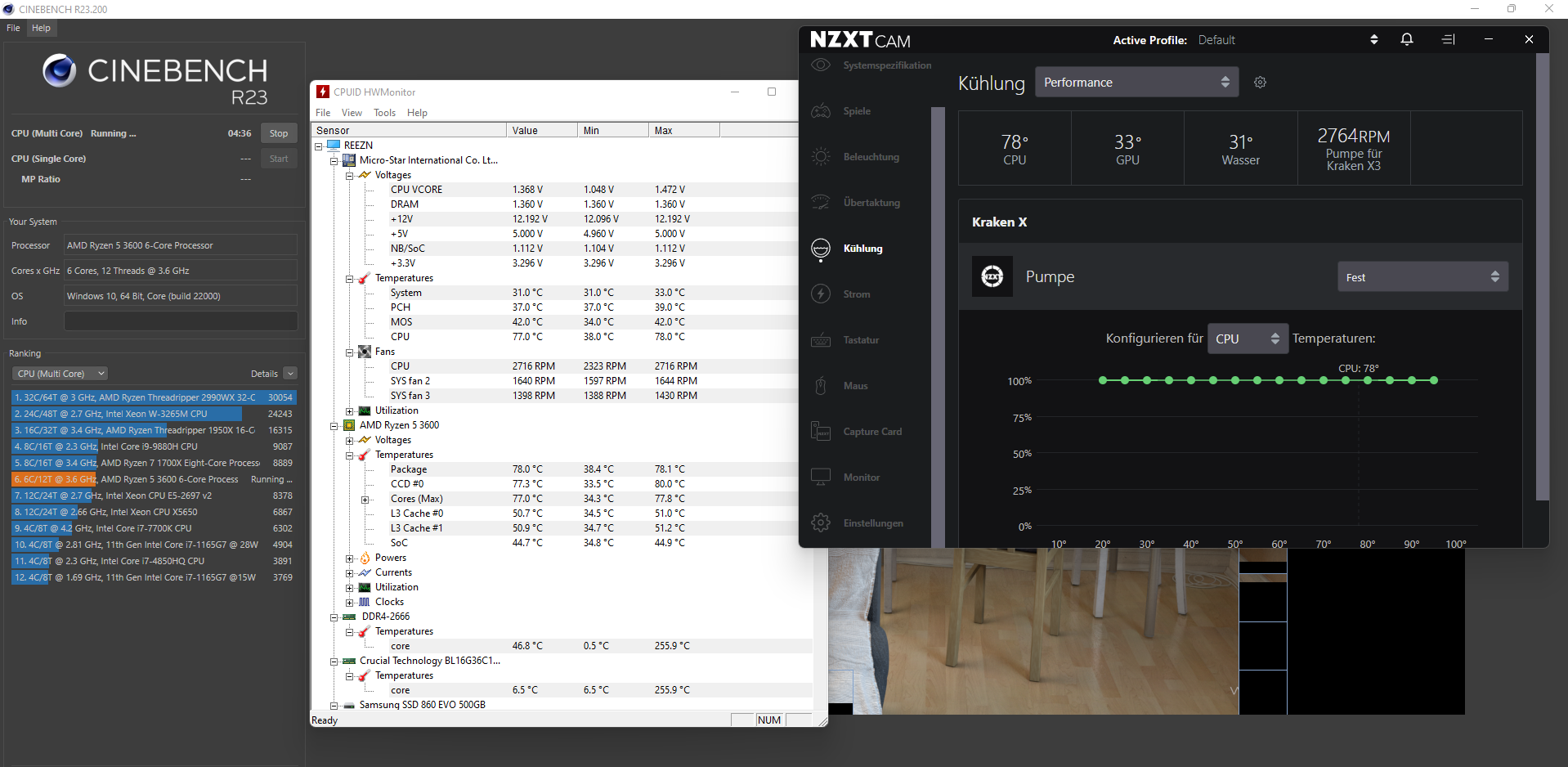Open the Details dropdown arrow in Ranking
This screenshot has height=767, width=1568.
(290, 374)
